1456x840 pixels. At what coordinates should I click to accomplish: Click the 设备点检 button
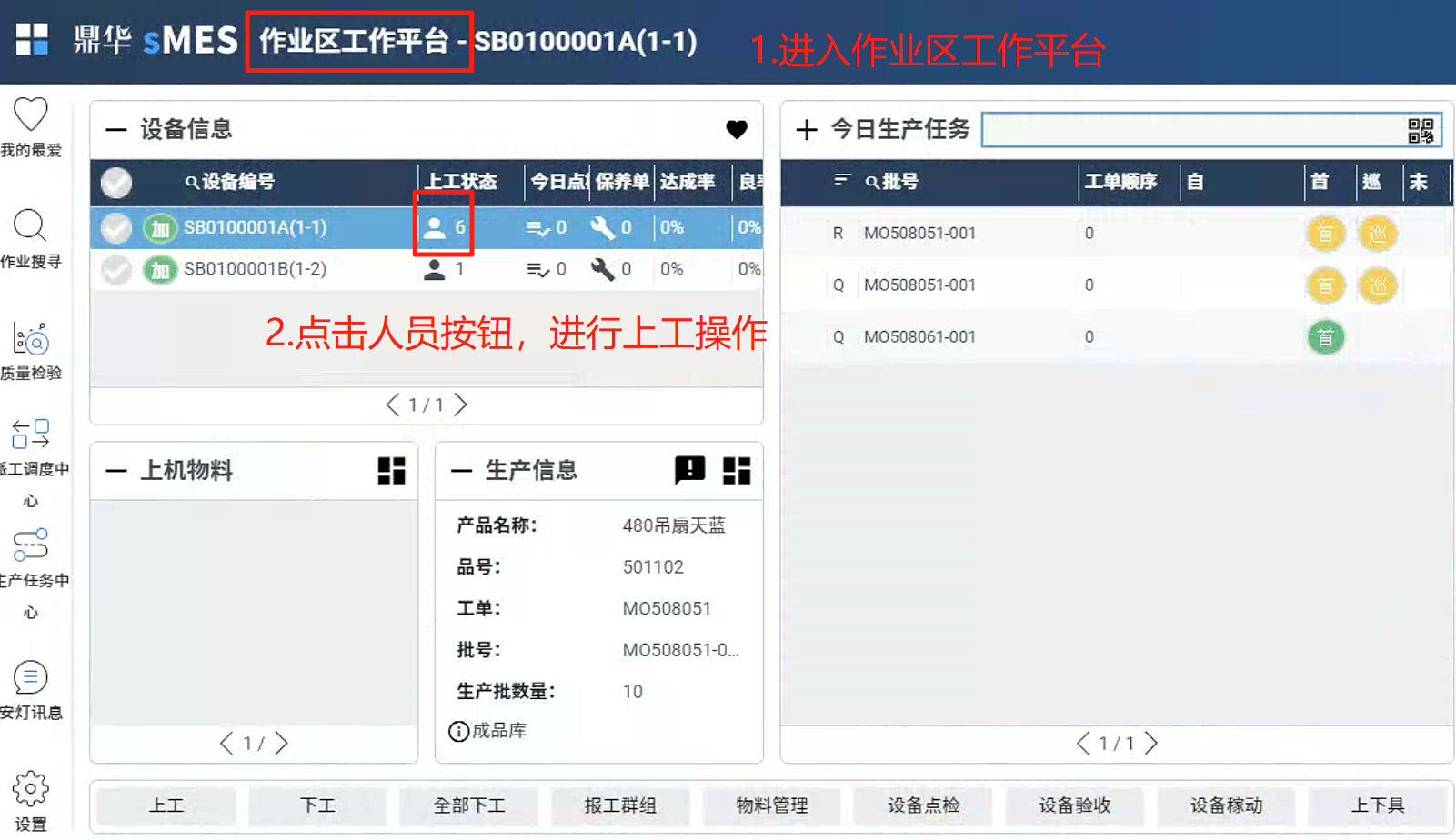(923, 805)
